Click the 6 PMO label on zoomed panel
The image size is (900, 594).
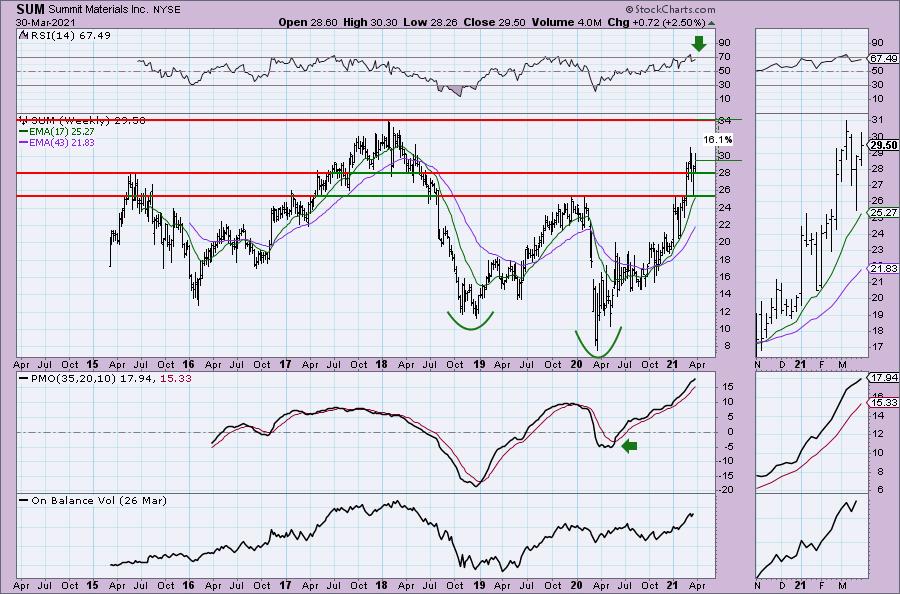(880, 490)
